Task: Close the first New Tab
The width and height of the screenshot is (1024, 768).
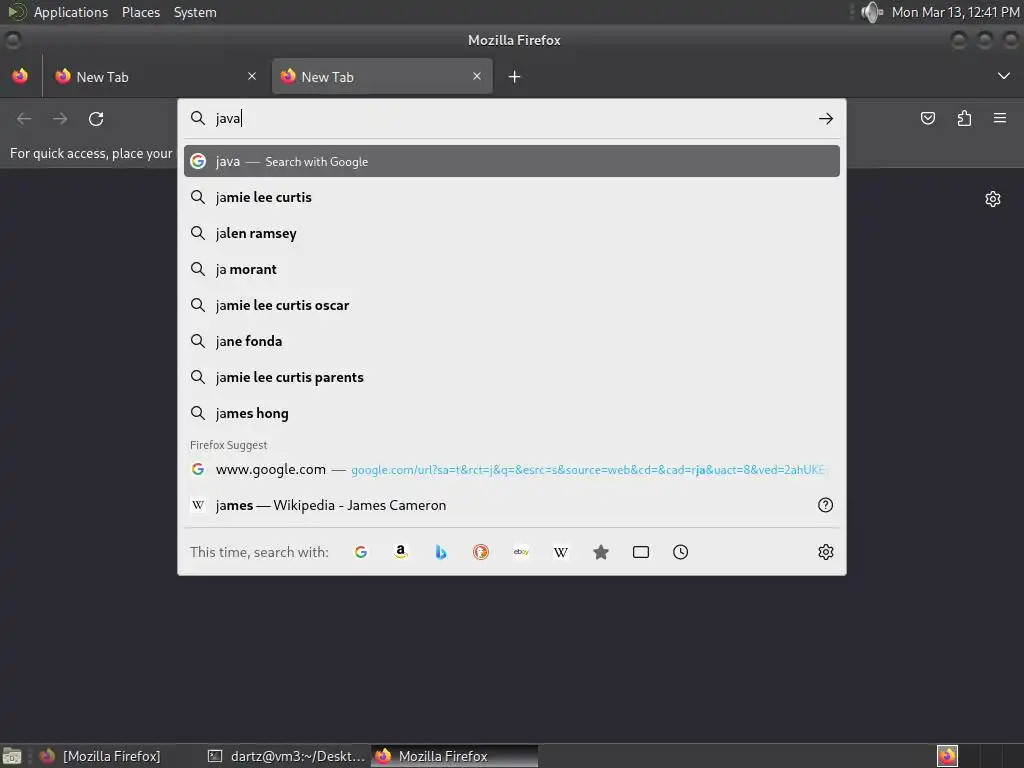Action: click(x=252, y=76)
